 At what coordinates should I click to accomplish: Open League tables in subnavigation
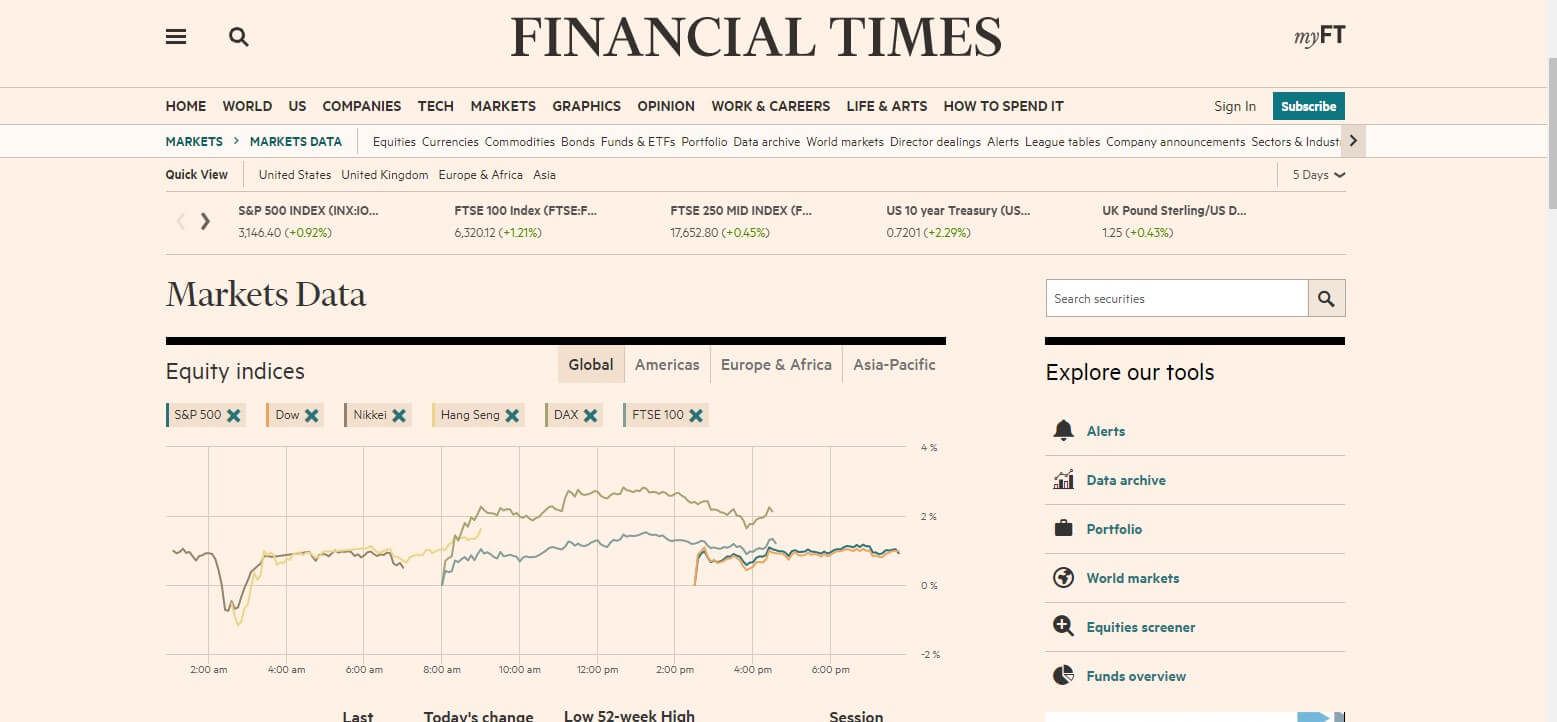coord(1063,142)
